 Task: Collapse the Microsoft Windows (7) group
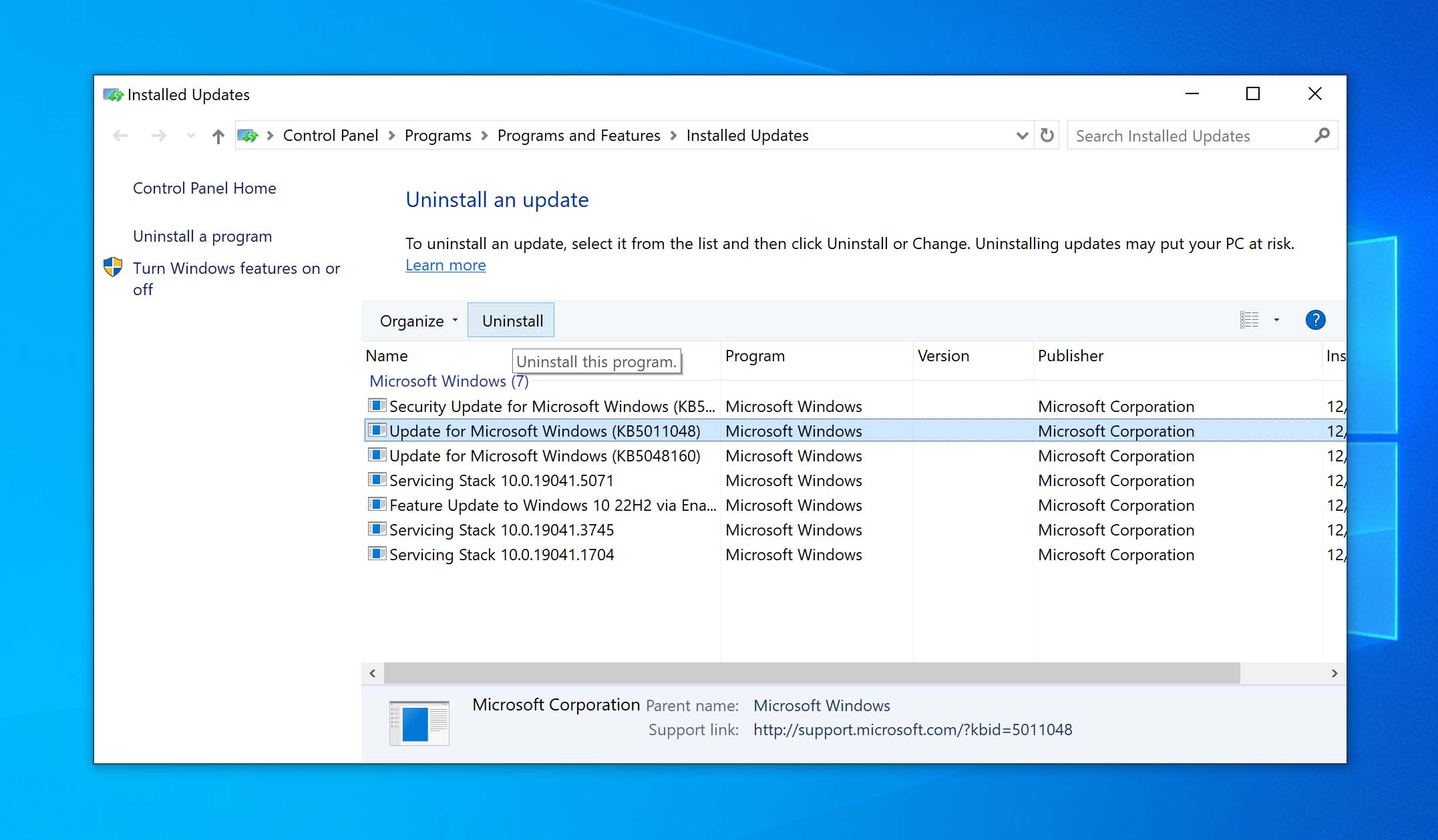(449, 381)
